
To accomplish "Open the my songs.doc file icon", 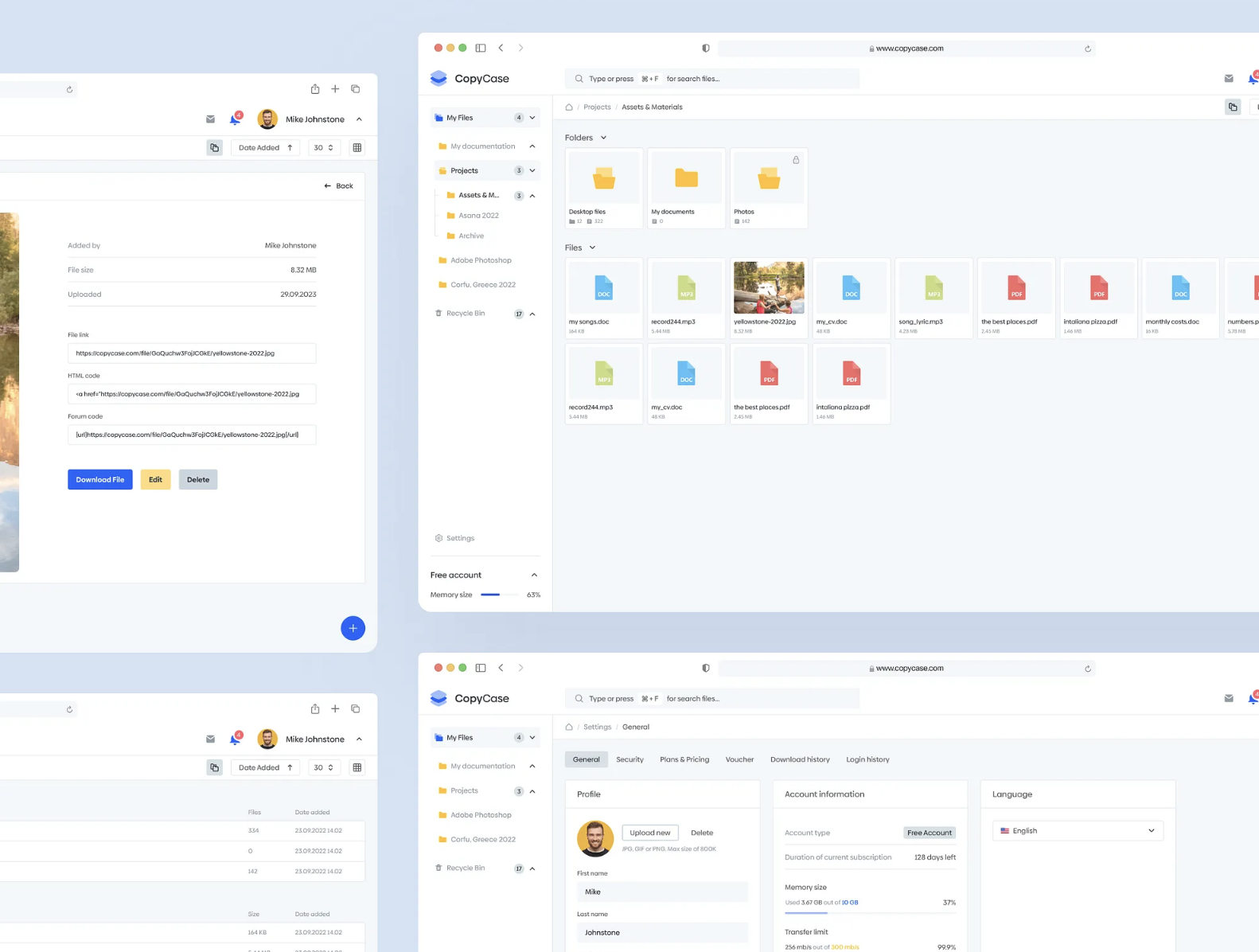I will click(603, 288).
